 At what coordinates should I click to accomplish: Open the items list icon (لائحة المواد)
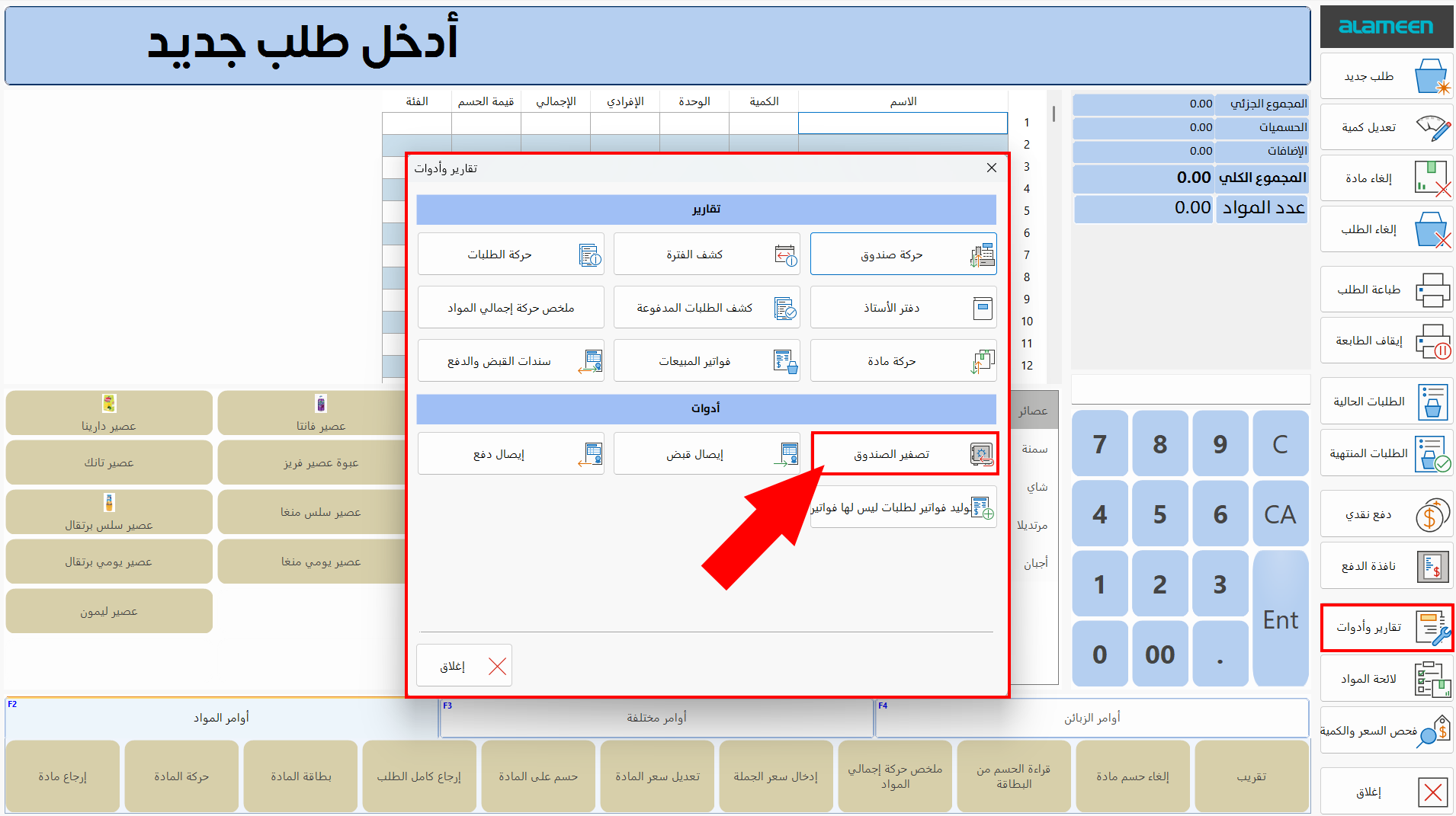[x=1432, y=679]
